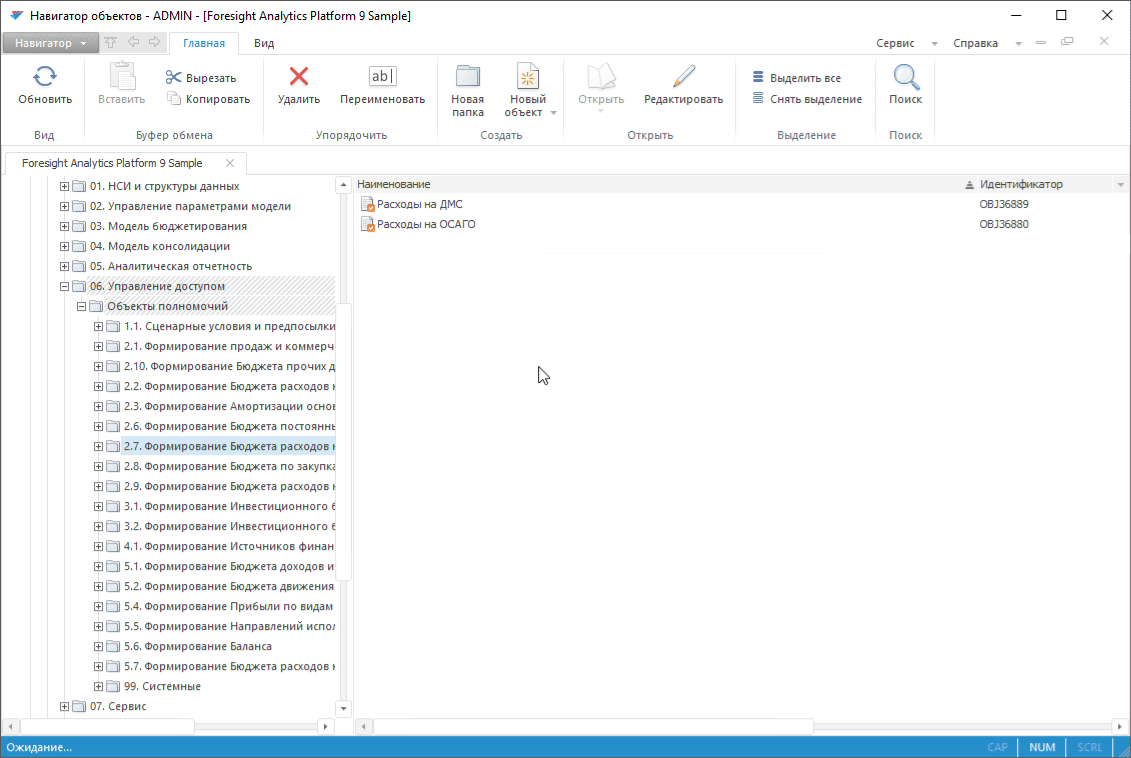Viewport: 1131px width, 758px height.
Task: Close the Foresight Analytics Platform 9 Sample tab
Action: (230, 163)
